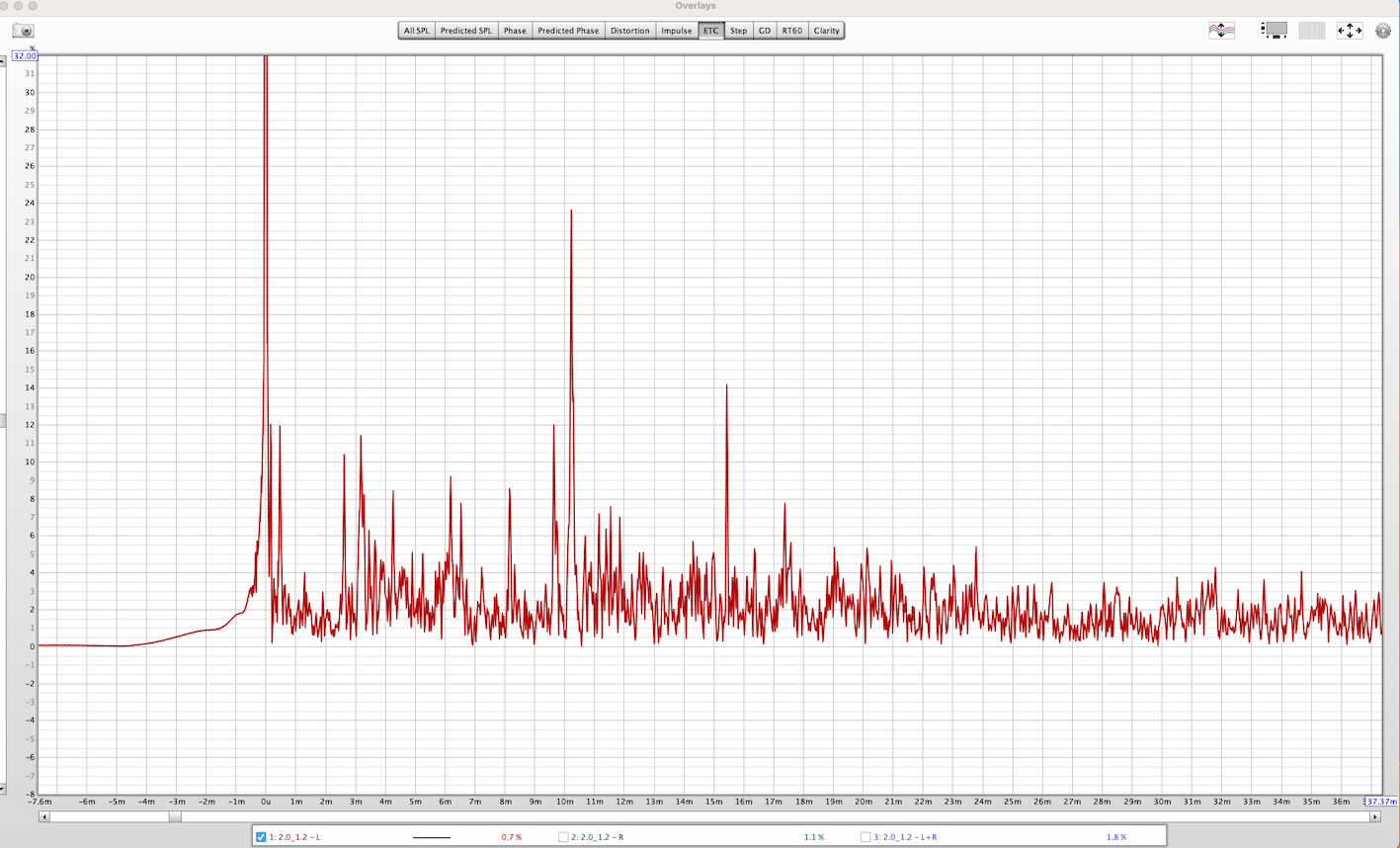Viewport: 1400px width, 848px height.
Task: Open graph controls gear icon
Action: pos(1383,31)
